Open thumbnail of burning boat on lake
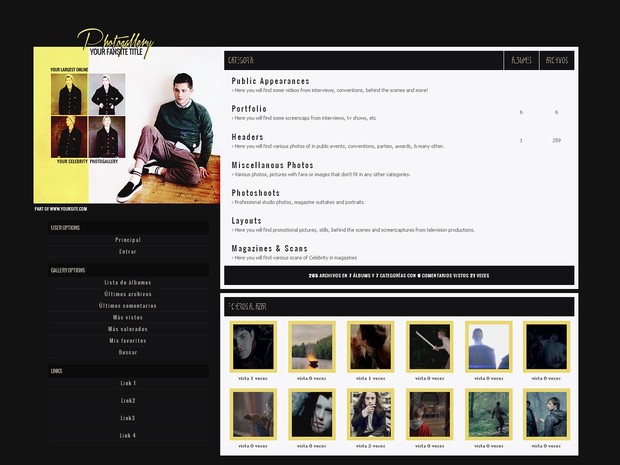The width and height of the screenshot is (620, 465). 312,347
